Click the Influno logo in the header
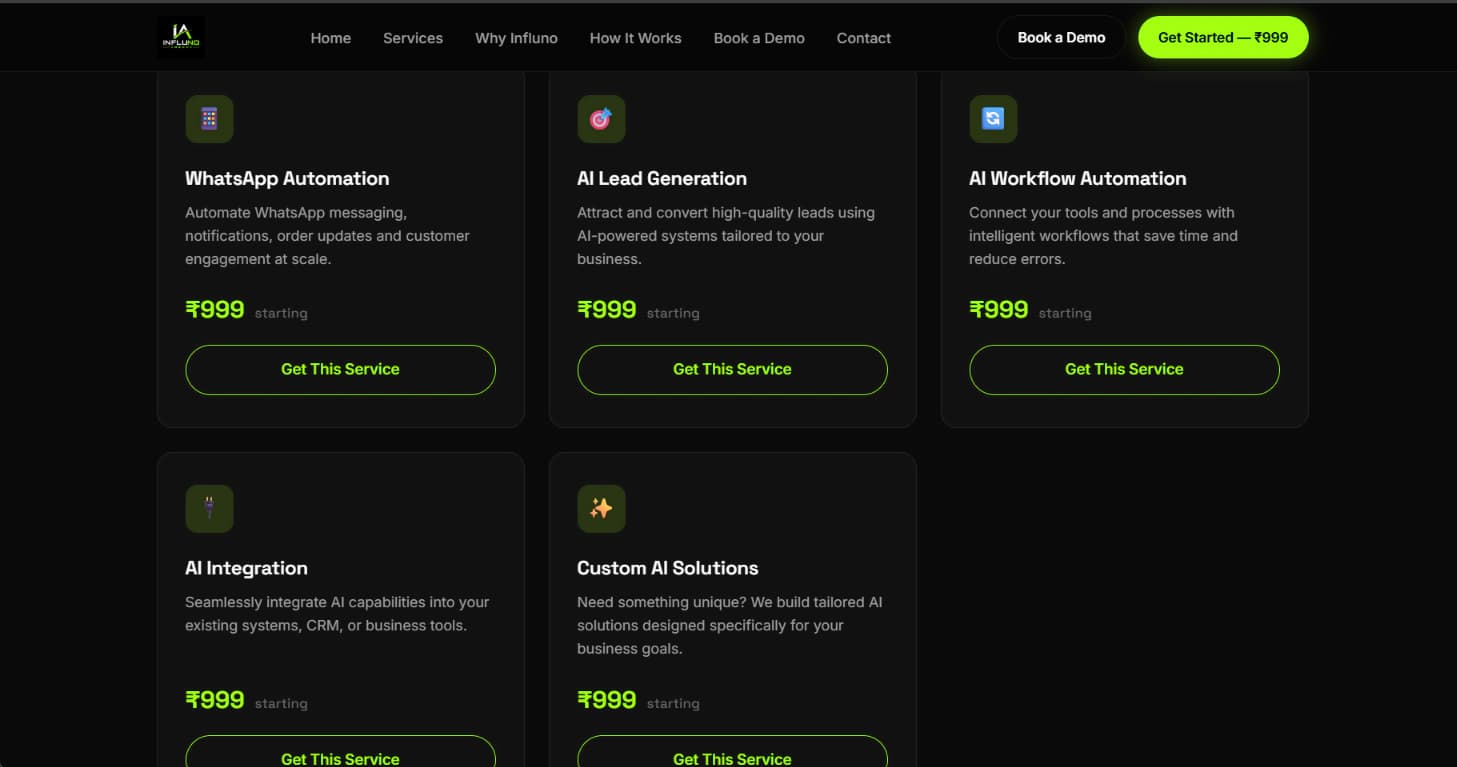The width and height of the screenshot is (1457, 767). pyautogui.click(x=181, y=37)
